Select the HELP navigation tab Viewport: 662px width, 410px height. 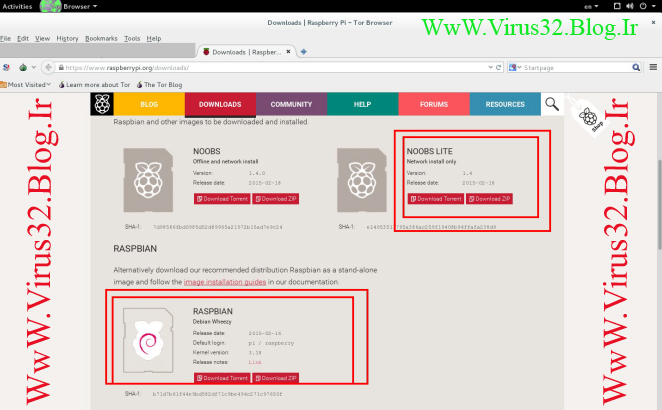point(362,104)
